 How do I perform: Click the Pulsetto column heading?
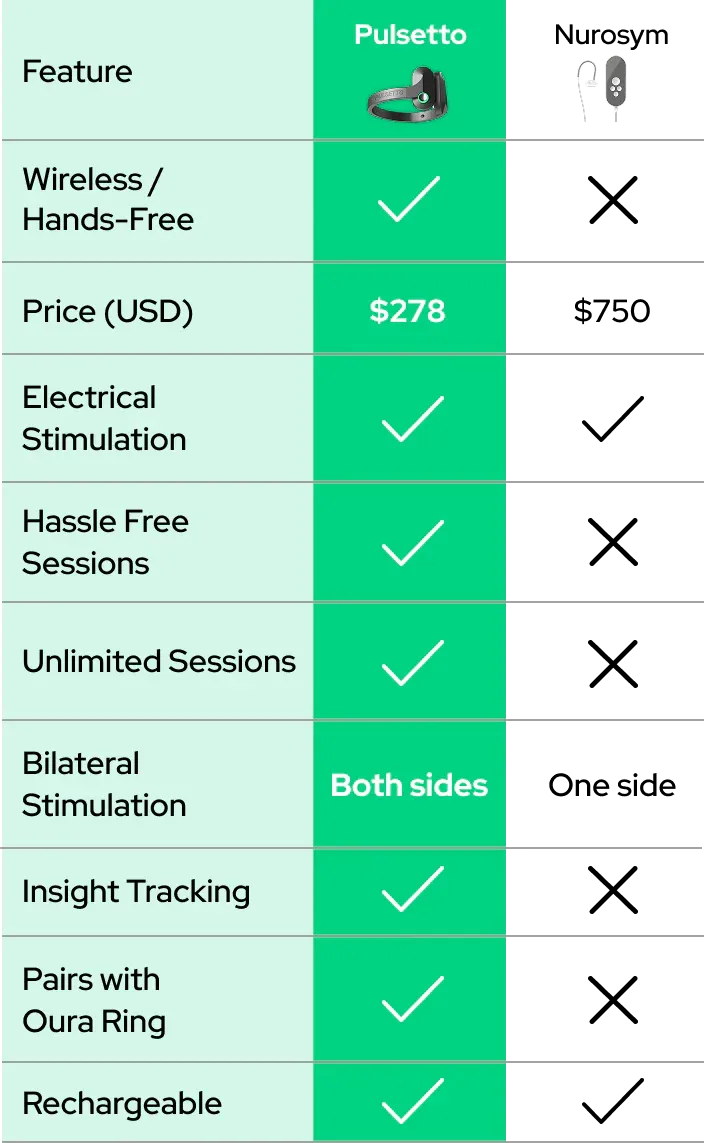410,35
